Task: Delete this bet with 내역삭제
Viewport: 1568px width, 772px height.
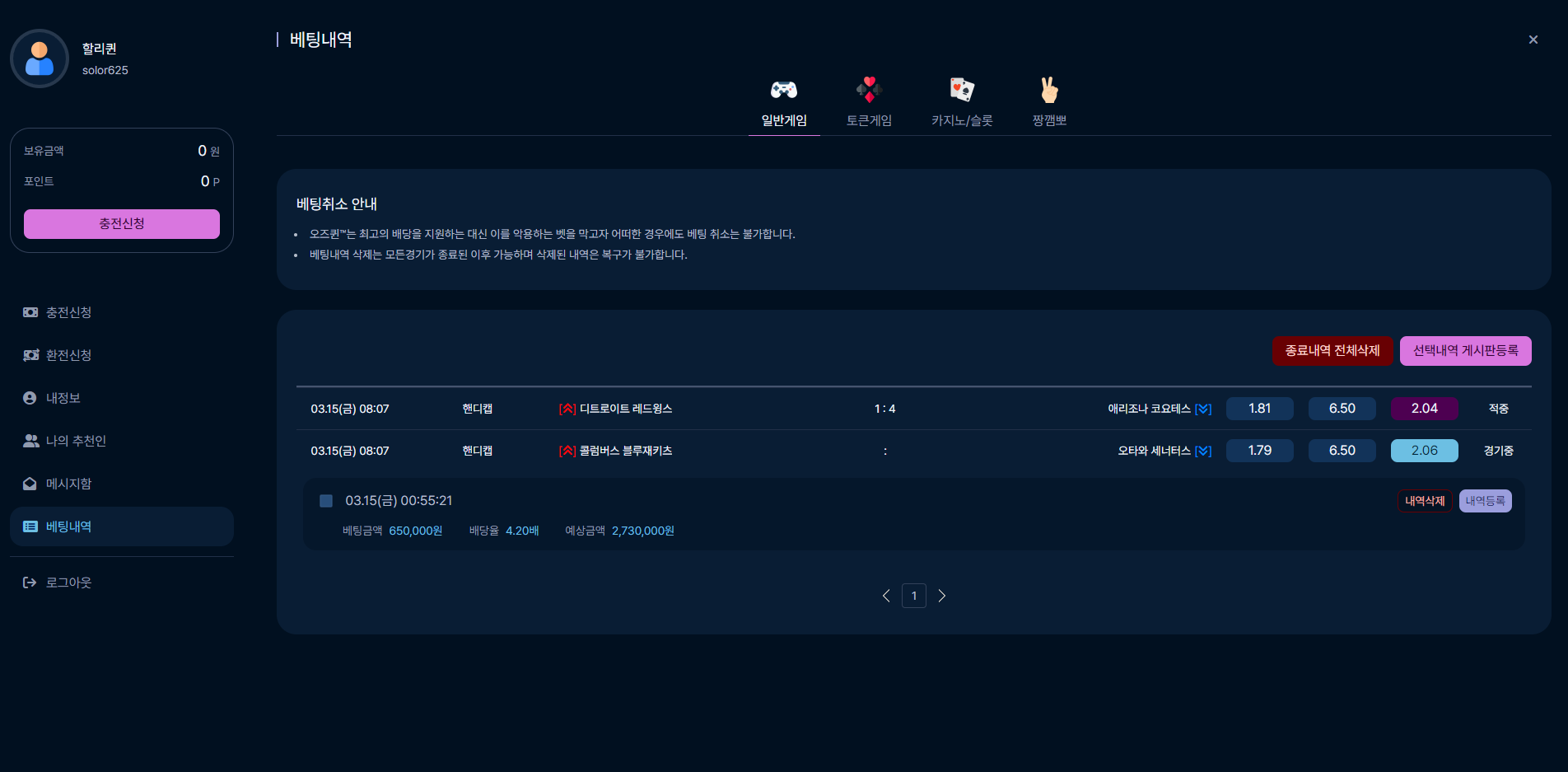Action: click(x=1425, y=501)
